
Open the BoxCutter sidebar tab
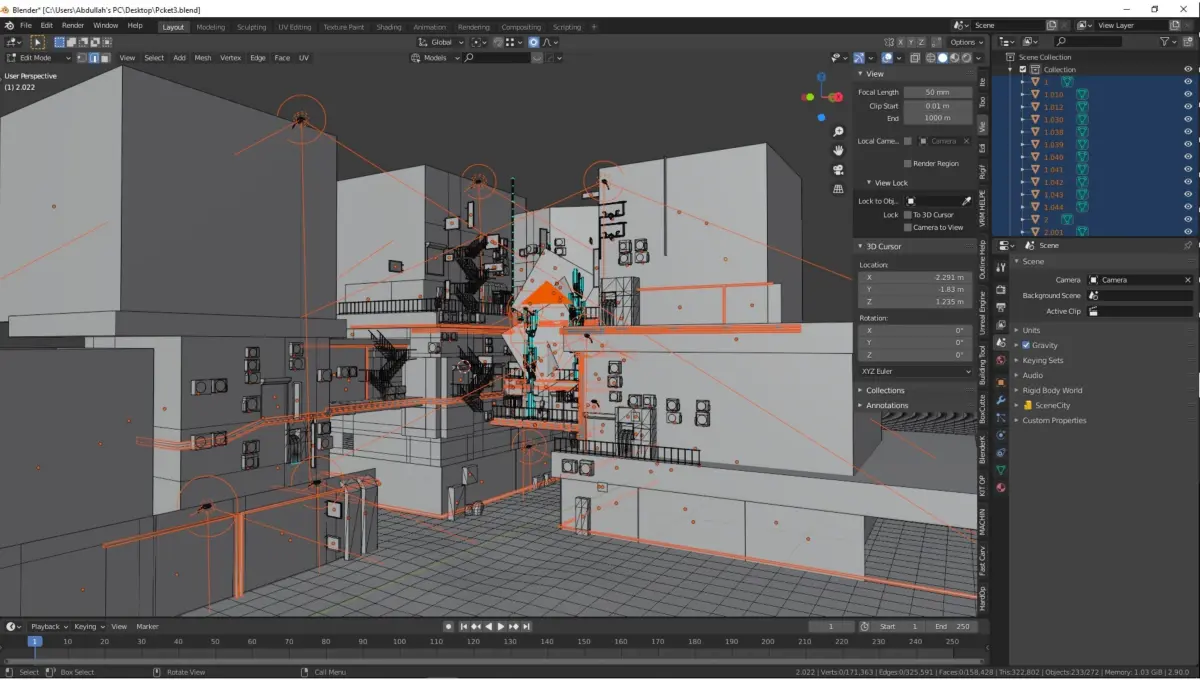(x=983, y=407)
